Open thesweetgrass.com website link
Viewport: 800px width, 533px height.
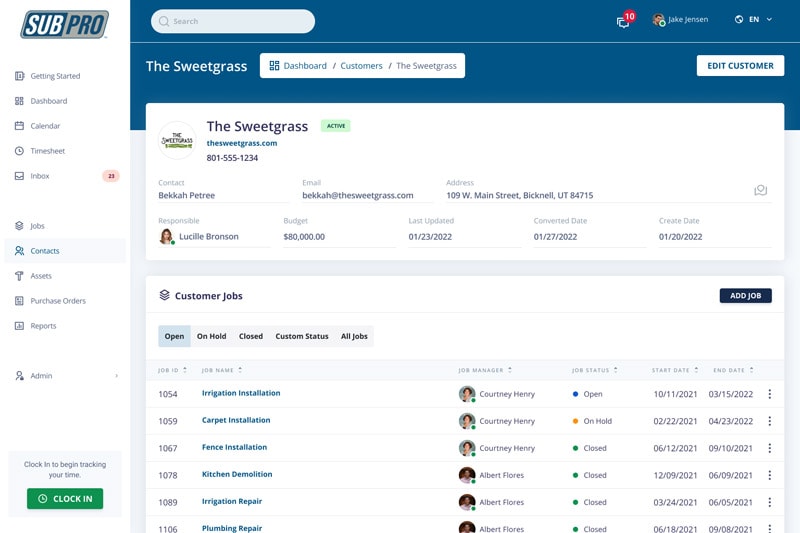point(242,143)
